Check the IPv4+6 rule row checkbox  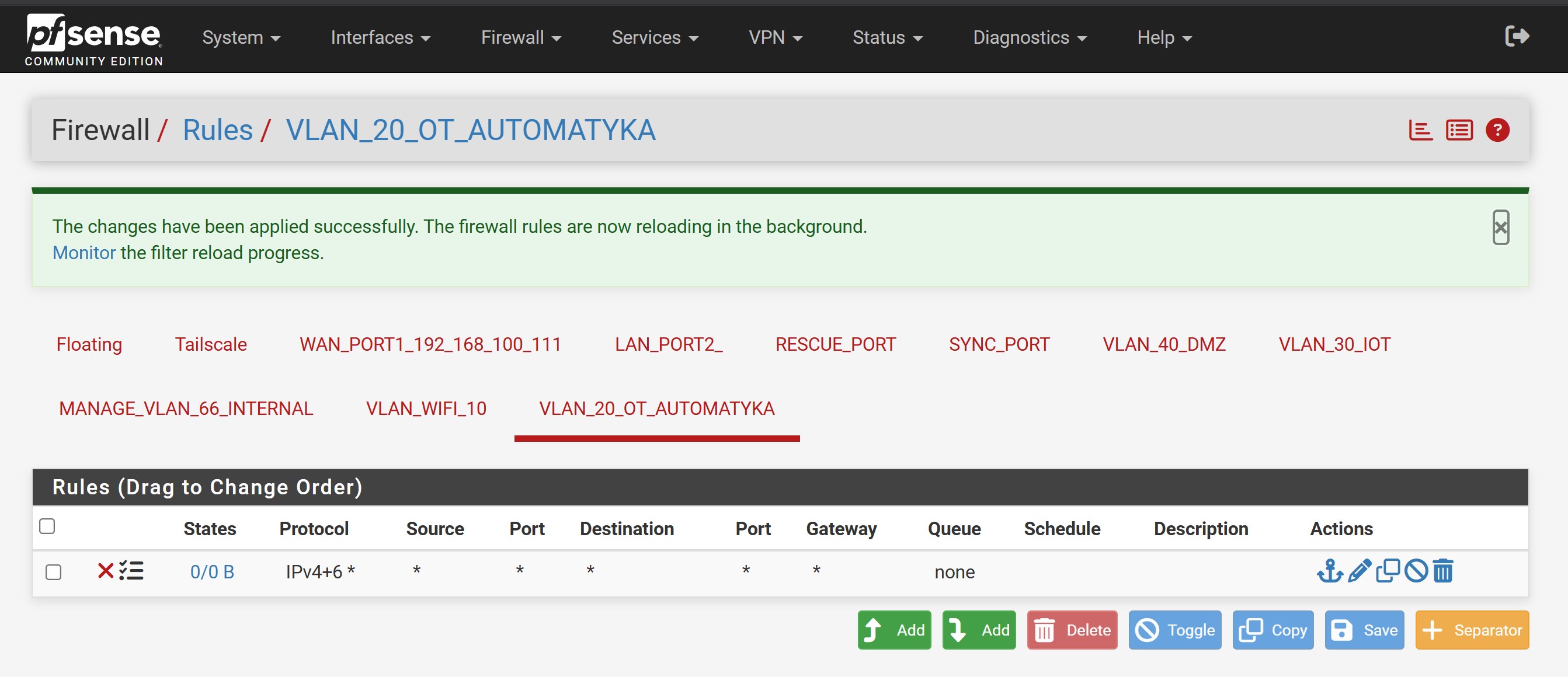54,573
